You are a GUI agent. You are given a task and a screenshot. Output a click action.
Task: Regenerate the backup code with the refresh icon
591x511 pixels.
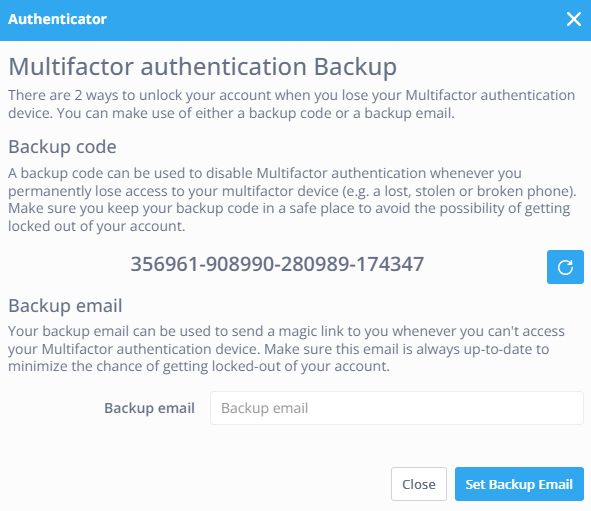pyautogui.click(x=565, y=267)
